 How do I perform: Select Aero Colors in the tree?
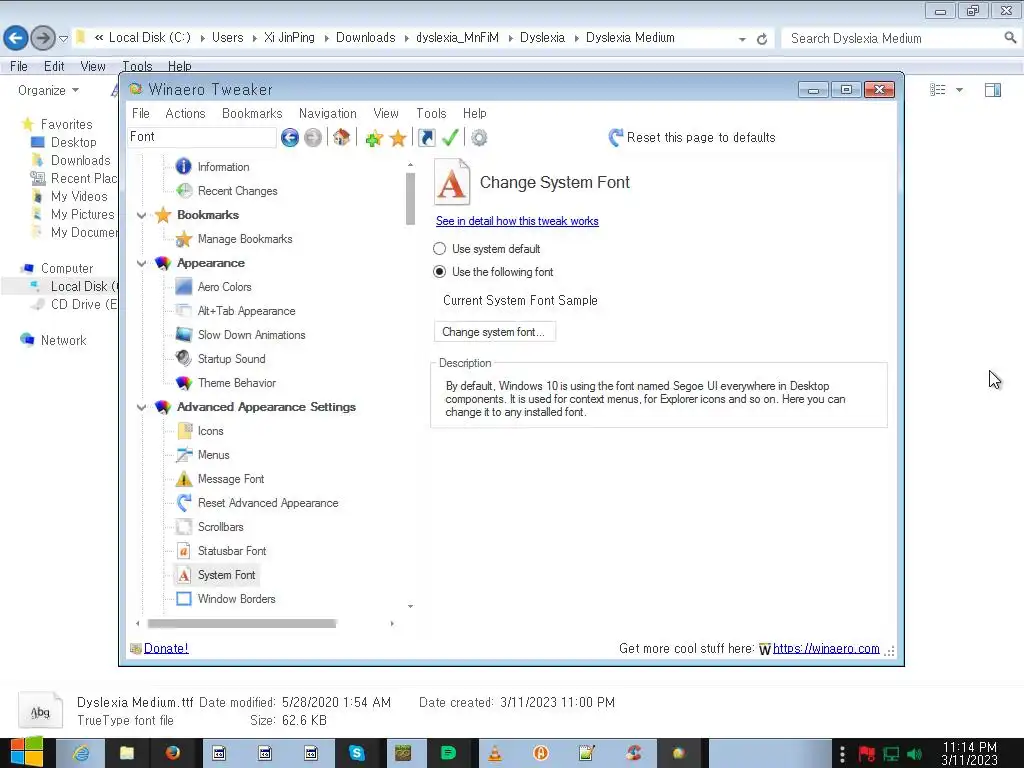[225, 287]
